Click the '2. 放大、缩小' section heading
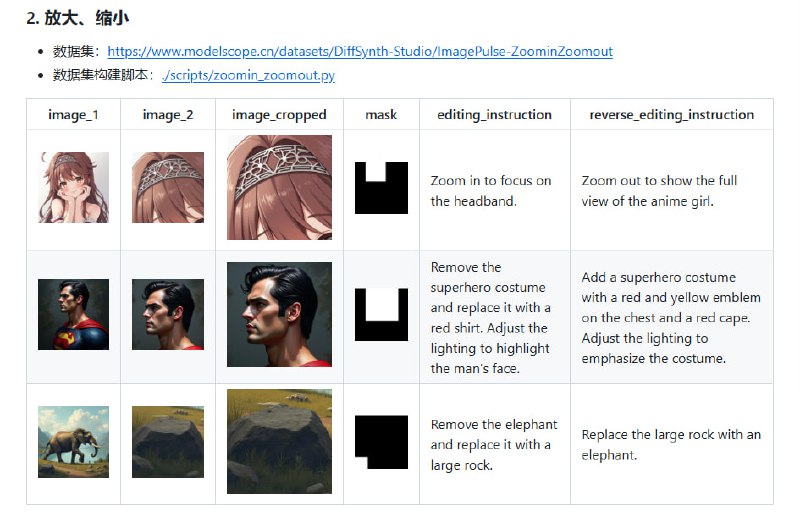 click(x=78, y=18)
